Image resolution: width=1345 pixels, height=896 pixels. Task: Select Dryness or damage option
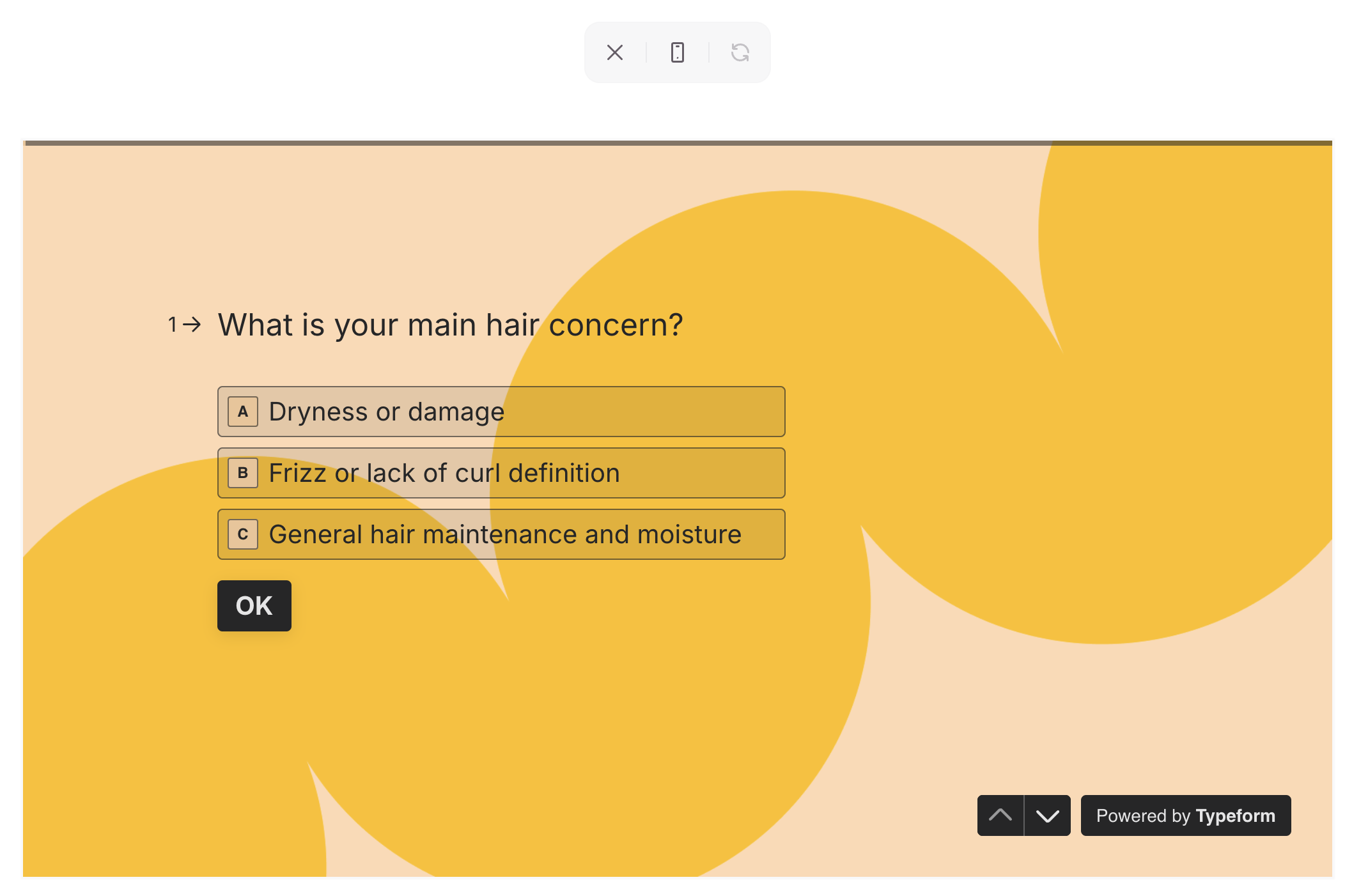tap(501, 412)
